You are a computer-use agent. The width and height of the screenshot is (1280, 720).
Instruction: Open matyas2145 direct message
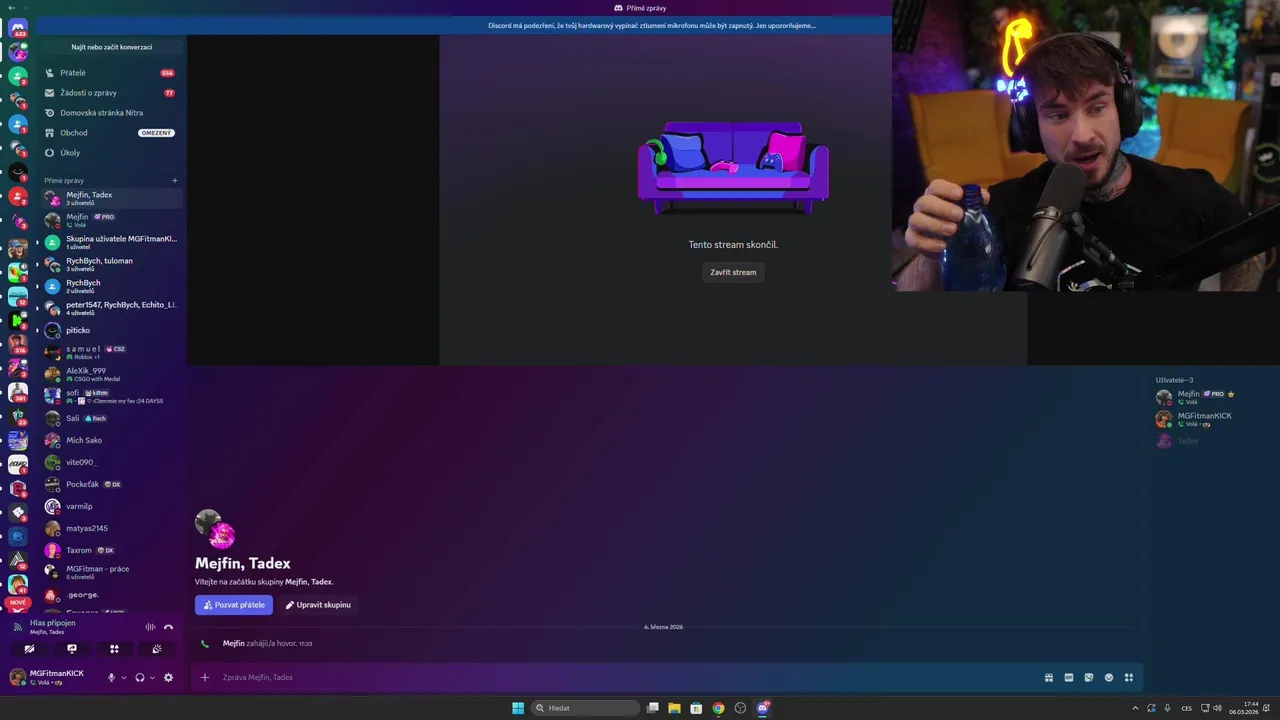pos(111,528)
